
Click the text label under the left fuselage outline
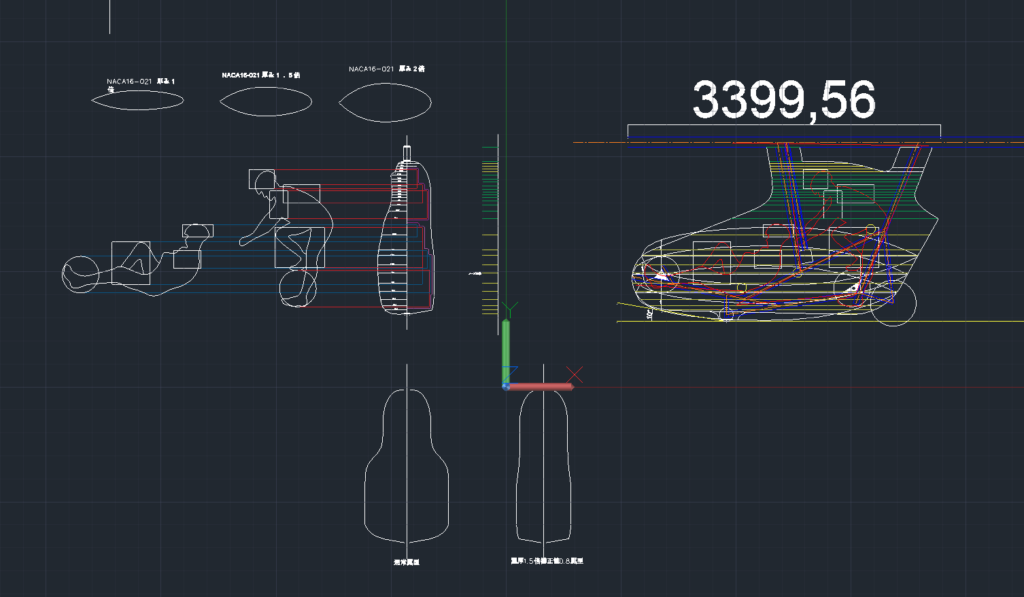click(406, 563)
